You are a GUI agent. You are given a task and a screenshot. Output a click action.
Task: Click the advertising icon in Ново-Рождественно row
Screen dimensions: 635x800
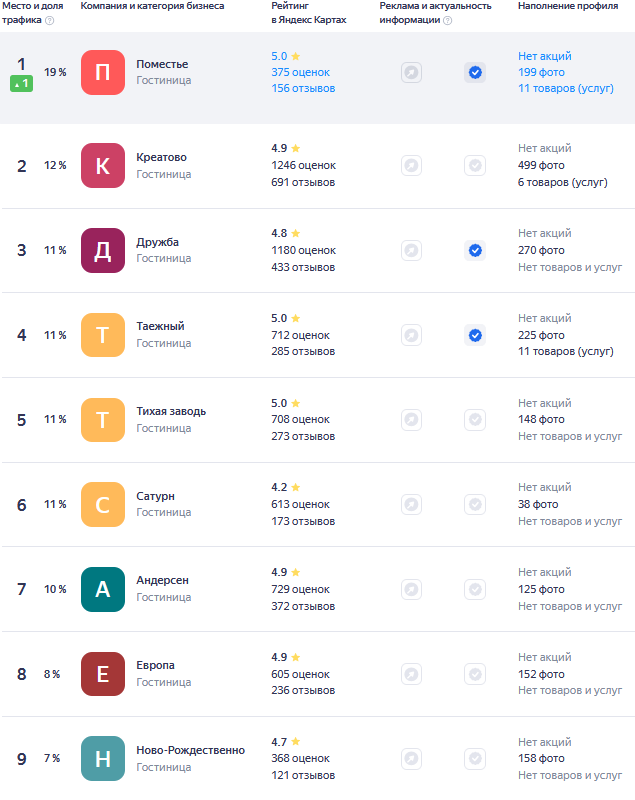pyautogui.click(x=411, y=759)
